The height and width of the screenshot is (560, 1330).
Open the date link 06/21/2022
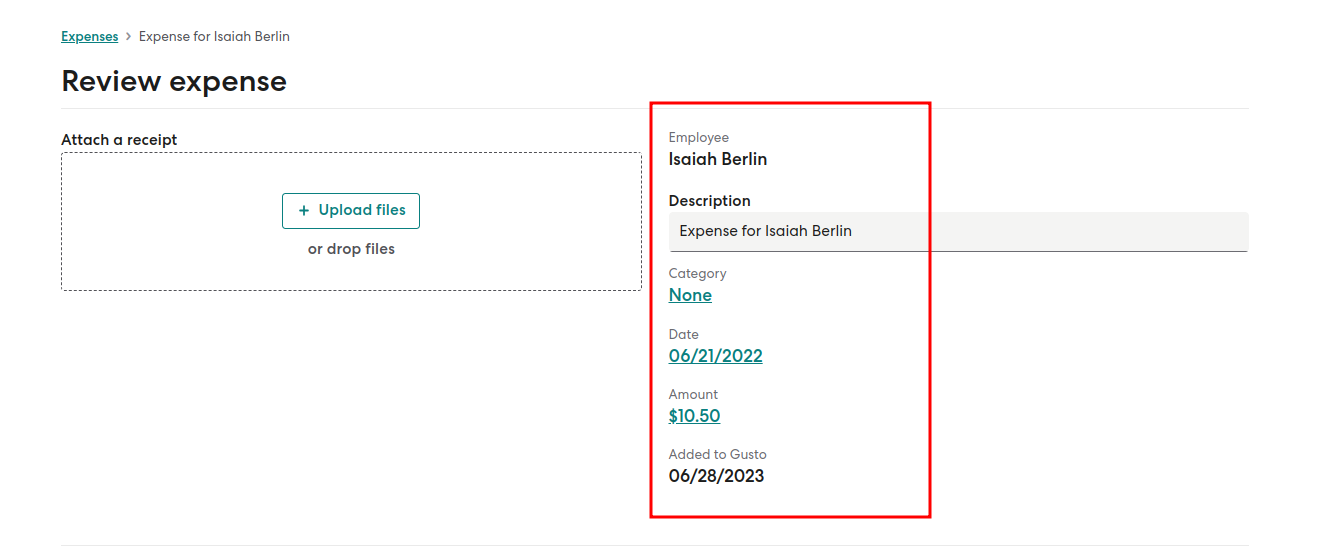[x=715, y=356]
